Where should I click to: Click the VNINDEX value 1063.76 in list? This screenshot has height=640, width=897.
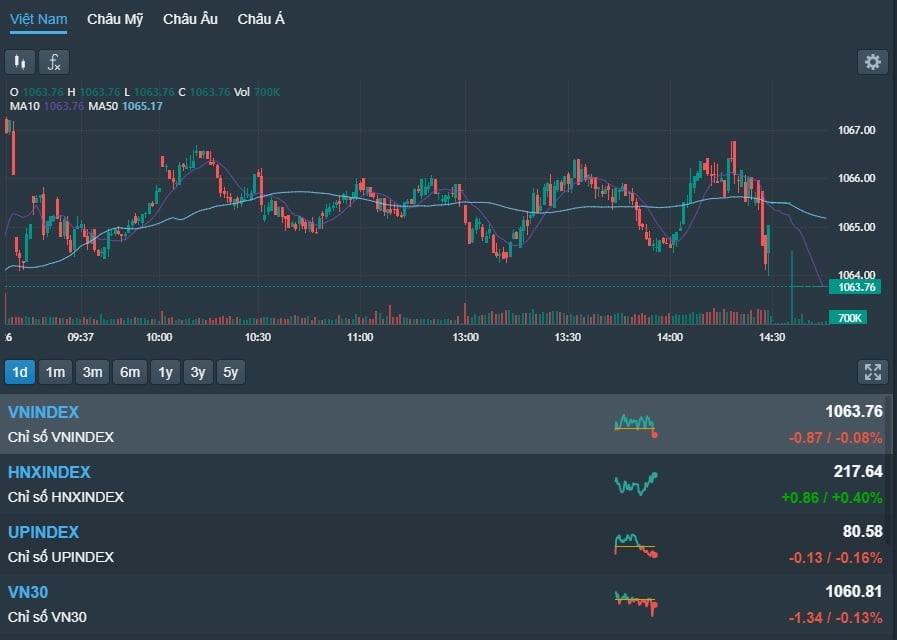coord(854,411)
